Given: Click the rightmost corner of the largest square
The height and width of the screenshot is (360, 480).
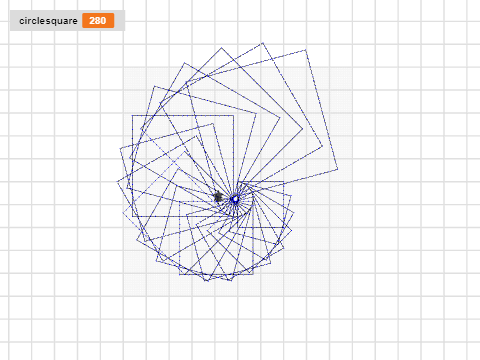Looking at the screenshot, I should coord(338,169).
